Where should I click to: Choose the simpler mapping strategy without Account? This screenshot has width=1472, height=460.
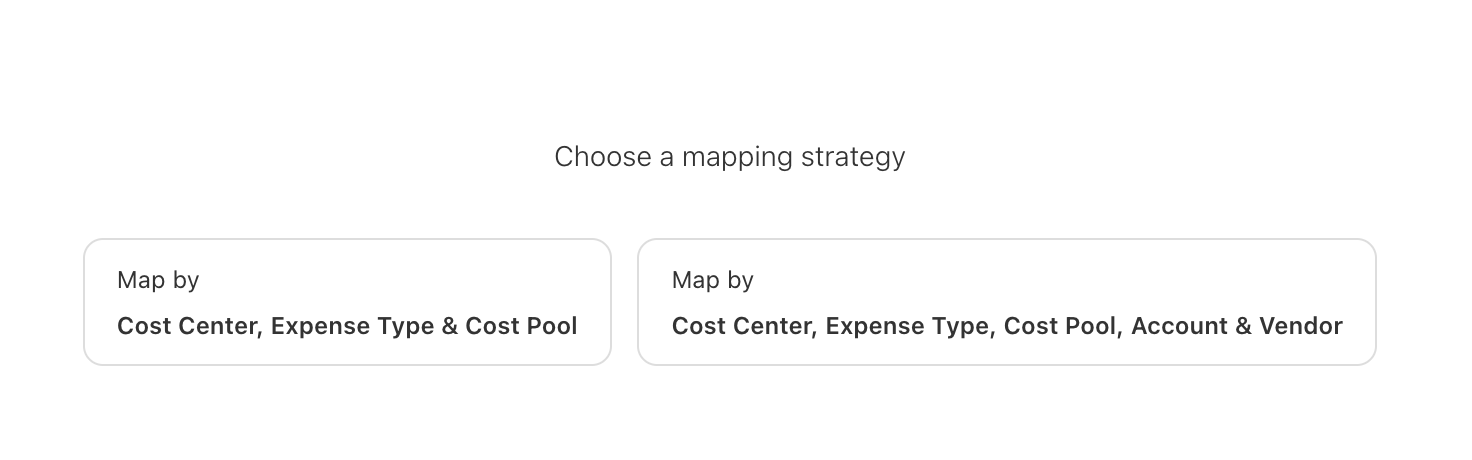click(347, 302)
